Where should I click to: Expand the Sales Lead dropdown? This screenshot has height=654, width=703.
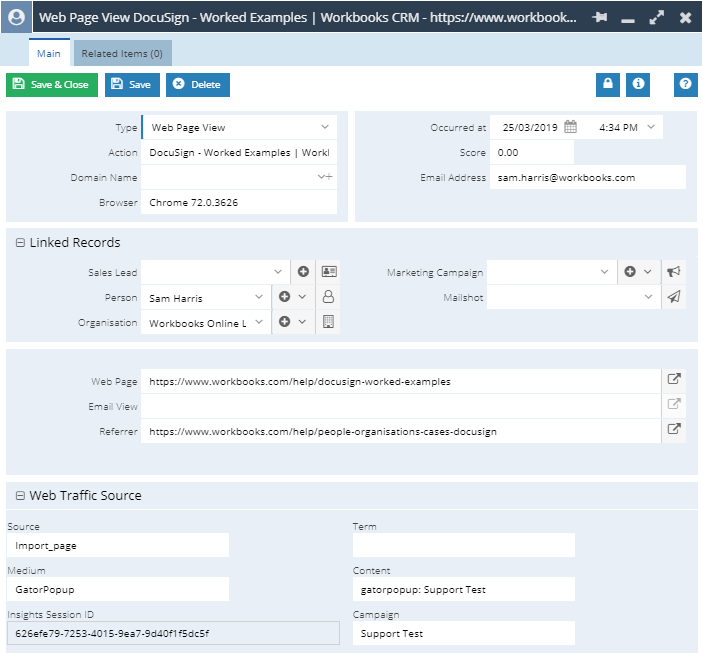point(278,272)
